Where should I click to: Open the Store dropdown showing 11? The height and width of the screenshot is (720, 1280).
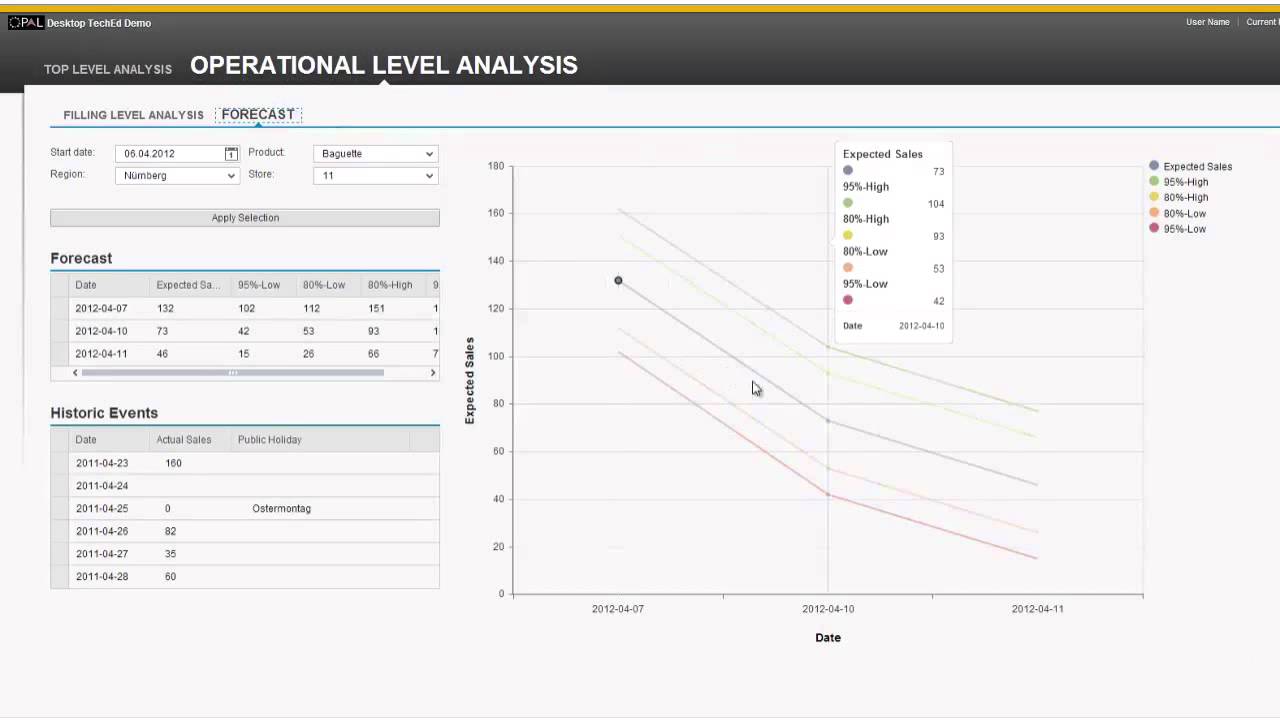tap(376, 176)
